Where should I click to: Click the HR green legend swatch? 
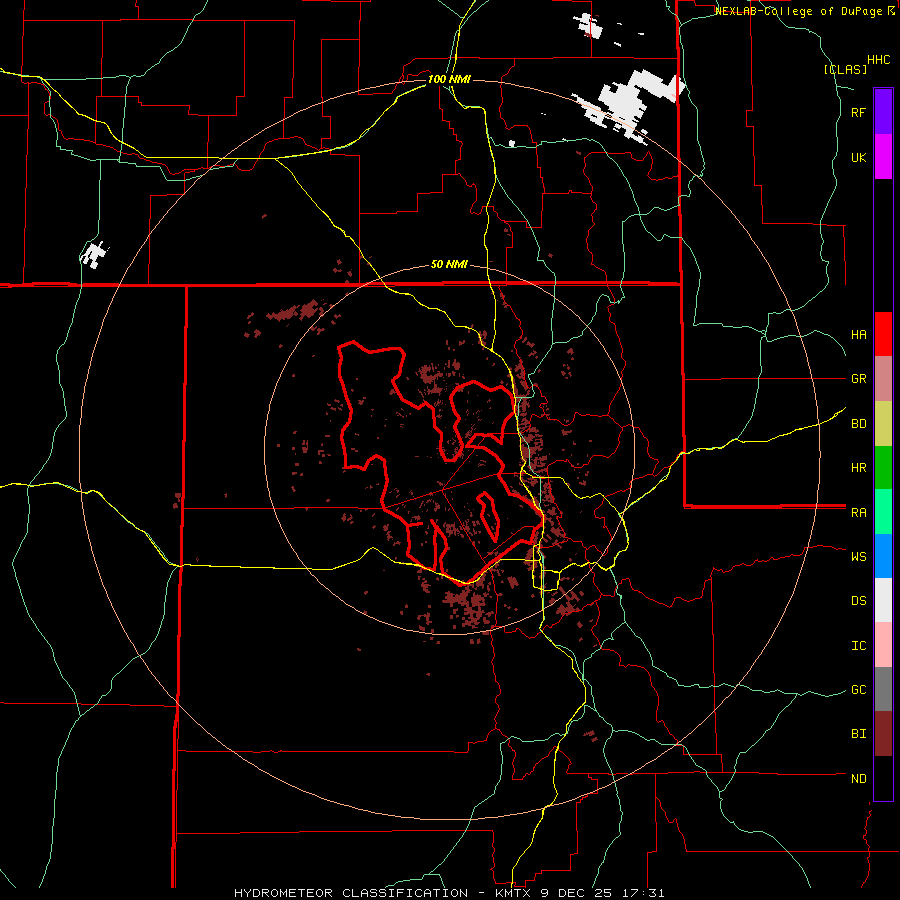[883, 468]
